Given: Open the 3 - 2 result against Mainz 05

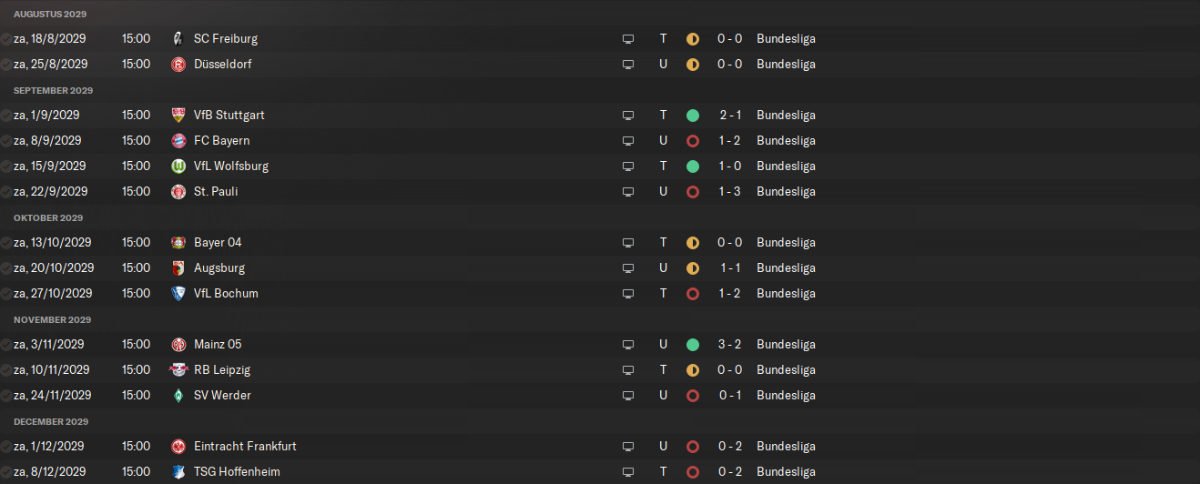Looking at the screenshot, I should pyautogui.click(x=729, y=345).
